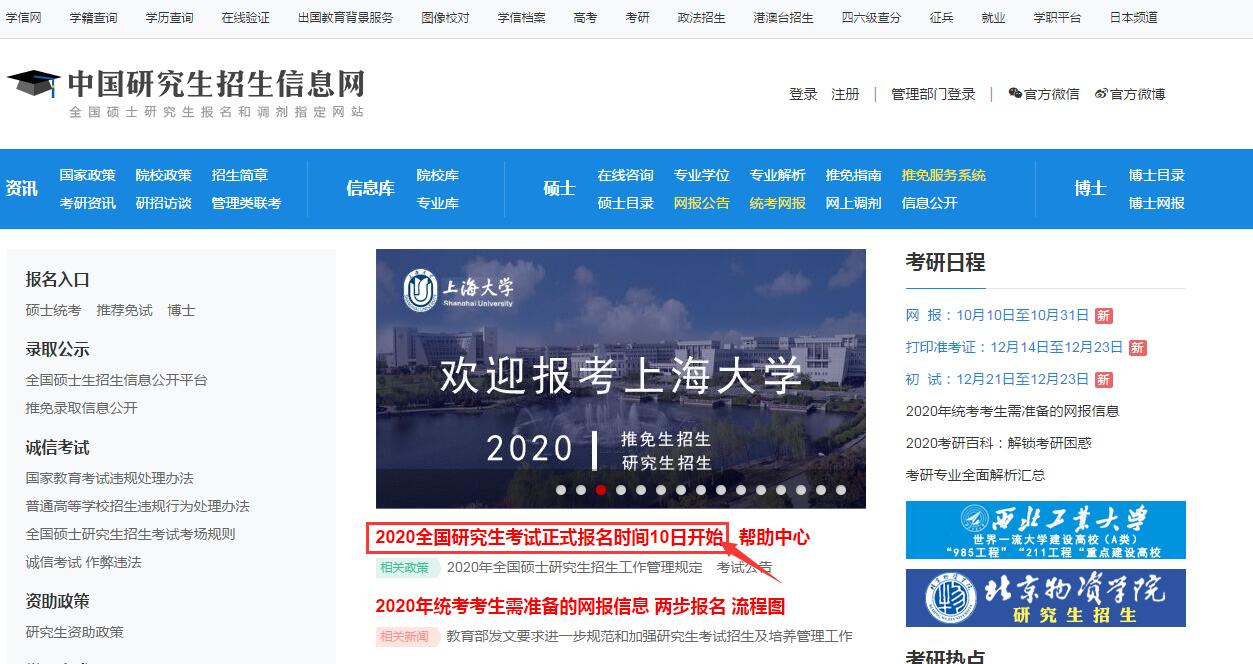Click the 新 badge next to 网报 dates

click(1103, 316)
